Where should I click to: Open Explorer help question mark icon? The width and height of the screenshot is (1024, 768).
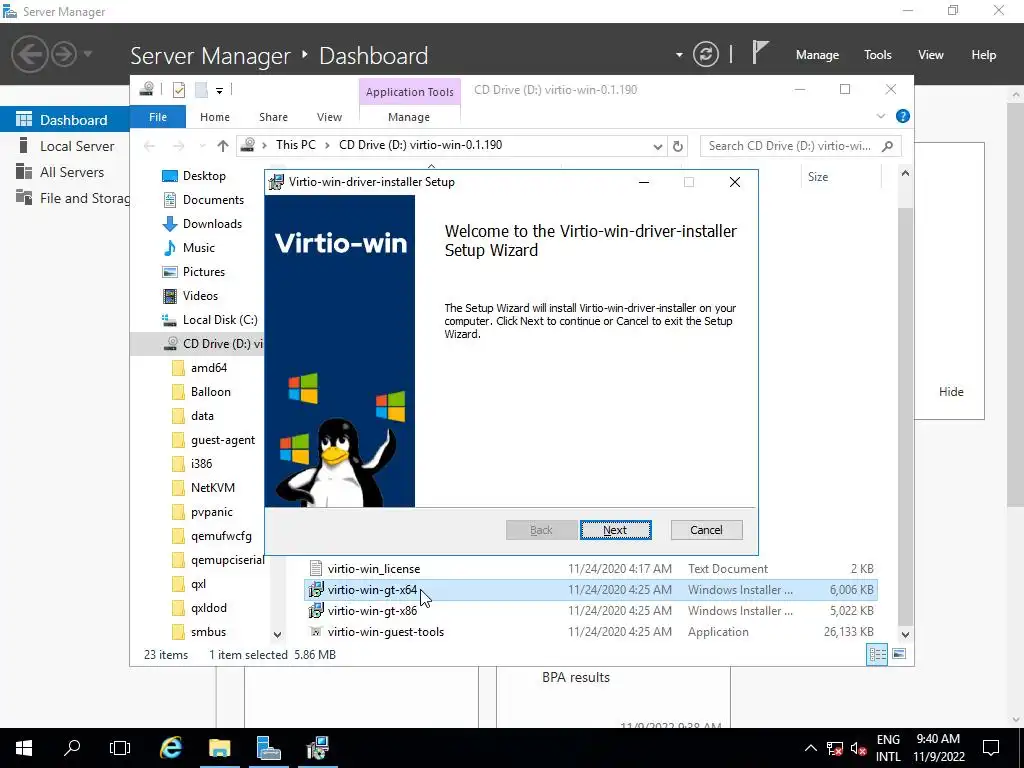pyautogui.click(x=903, y=116)
